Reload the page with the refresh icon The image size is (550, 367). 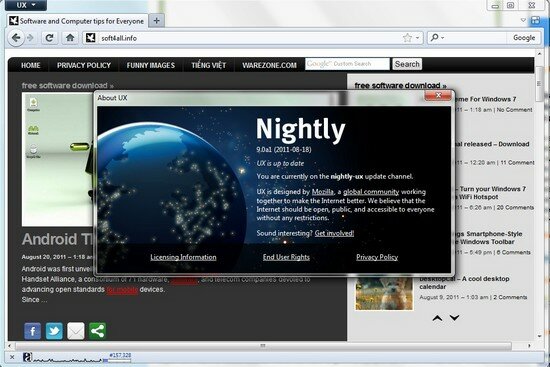(x=49, y=38)
